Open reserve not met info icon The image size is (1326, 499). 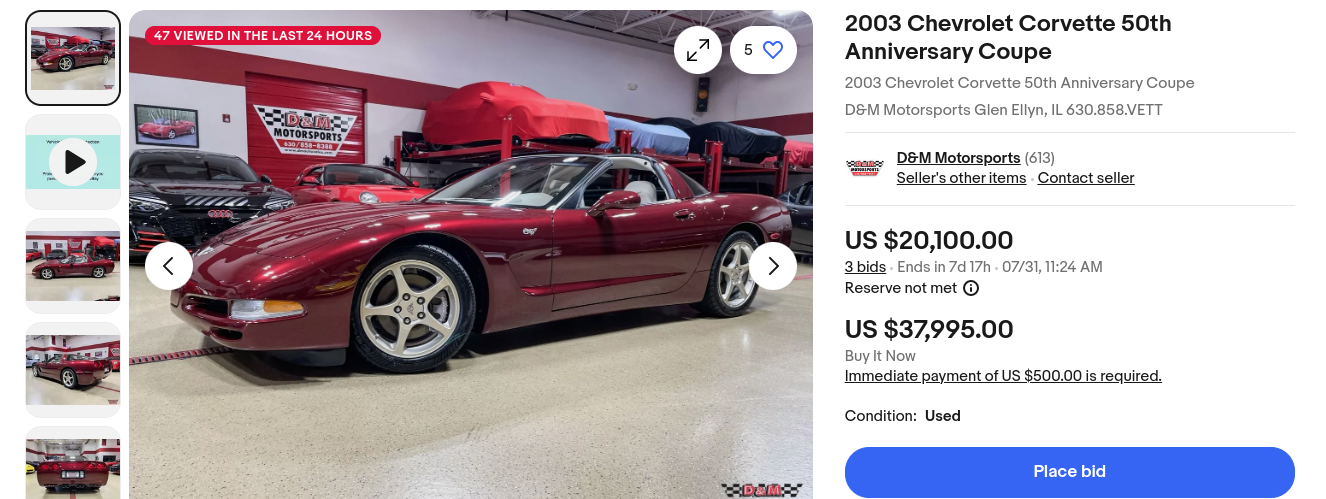(x=971, y=288)
